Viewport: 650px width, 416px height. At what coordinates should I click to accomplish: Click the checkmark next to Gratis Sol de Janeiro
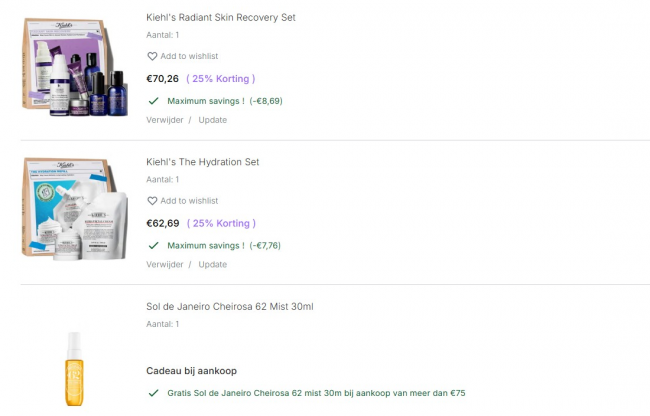coord(153,393)
